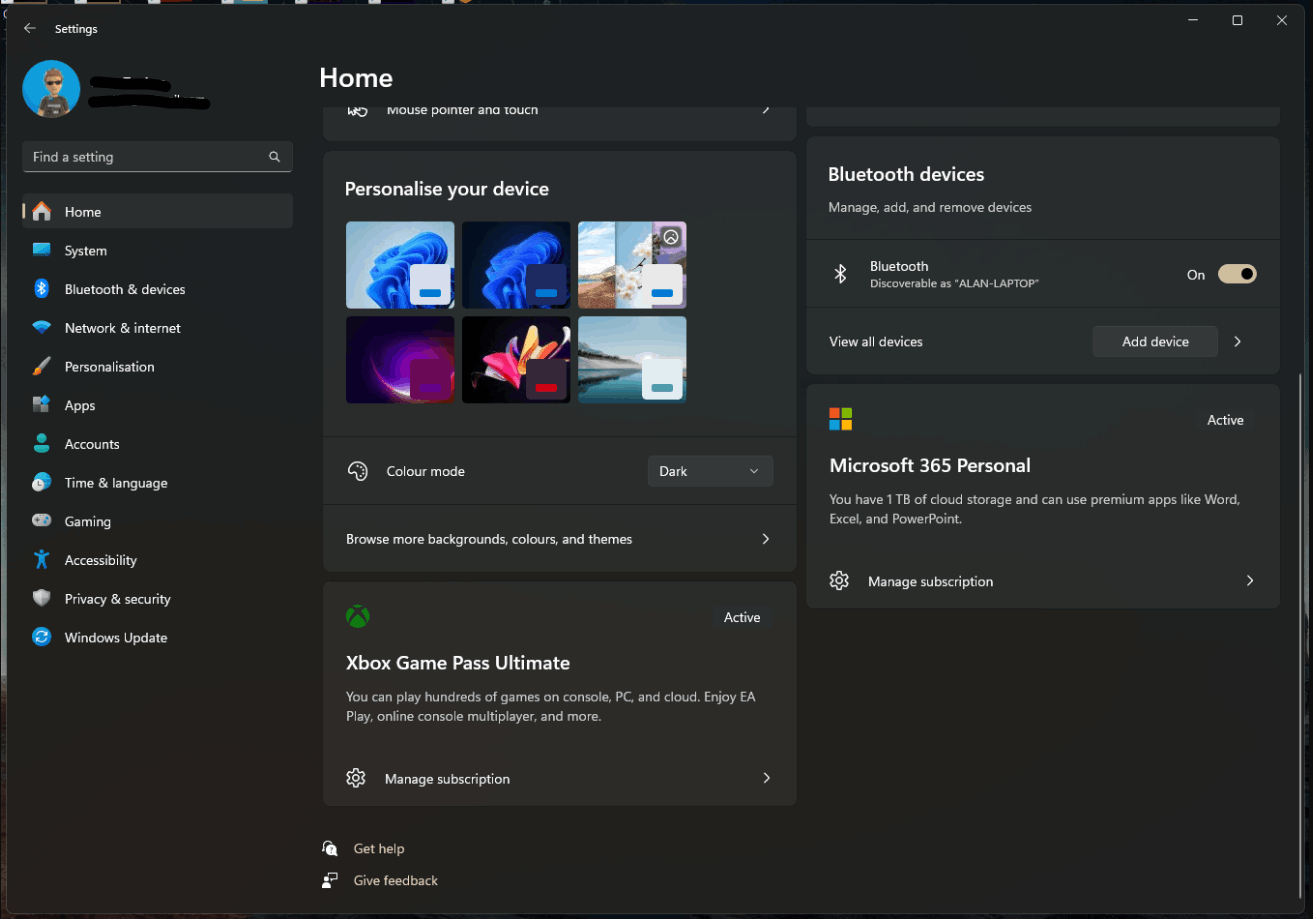Select the blossom landscape spotlight theme
The image size is (1313, 919).
tap(632, 265)
